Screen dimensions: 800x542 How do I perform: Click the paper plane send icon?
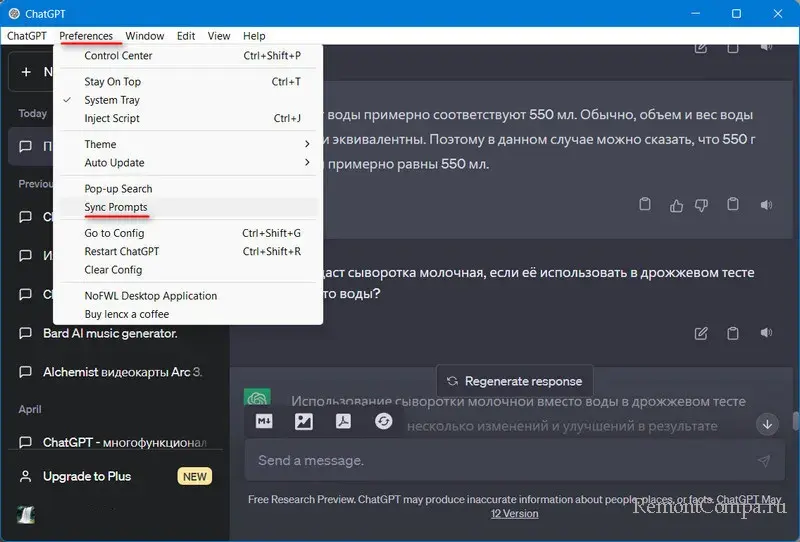click(x=763, y=461)
